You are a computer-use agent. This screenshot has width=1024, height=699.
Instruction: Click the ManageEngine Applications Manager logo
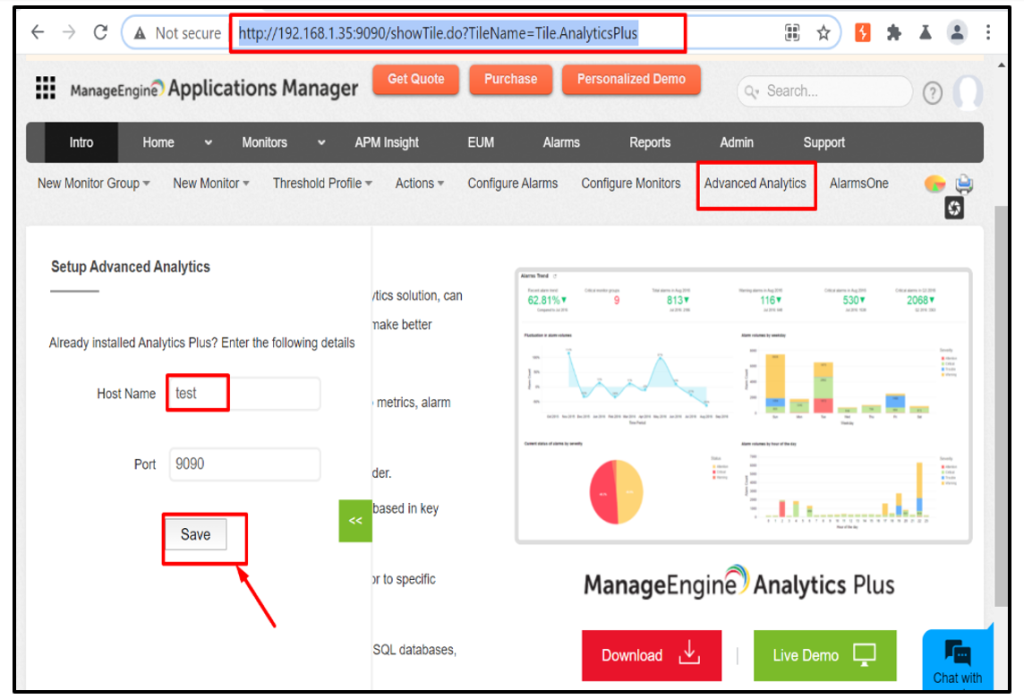click(x=214, y=89)
